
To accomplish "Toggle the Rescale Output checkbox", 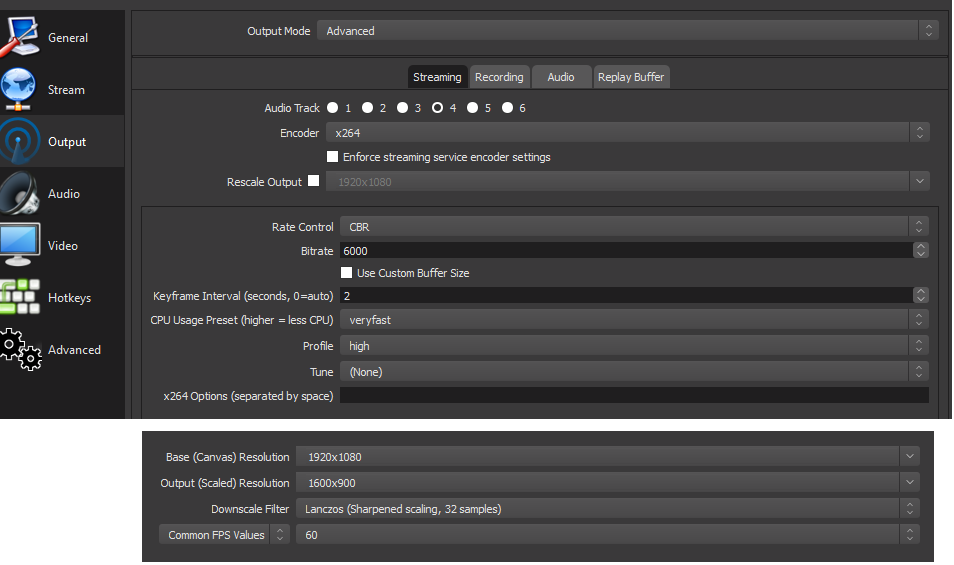I will click(x=313, y=181).
